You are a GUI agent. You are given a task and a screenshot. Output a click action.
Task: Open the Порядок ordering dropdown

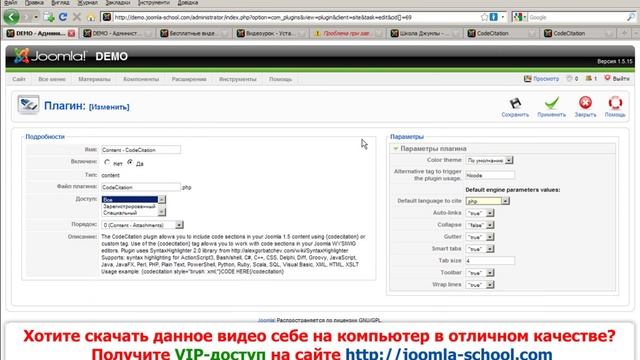(142, 225)
